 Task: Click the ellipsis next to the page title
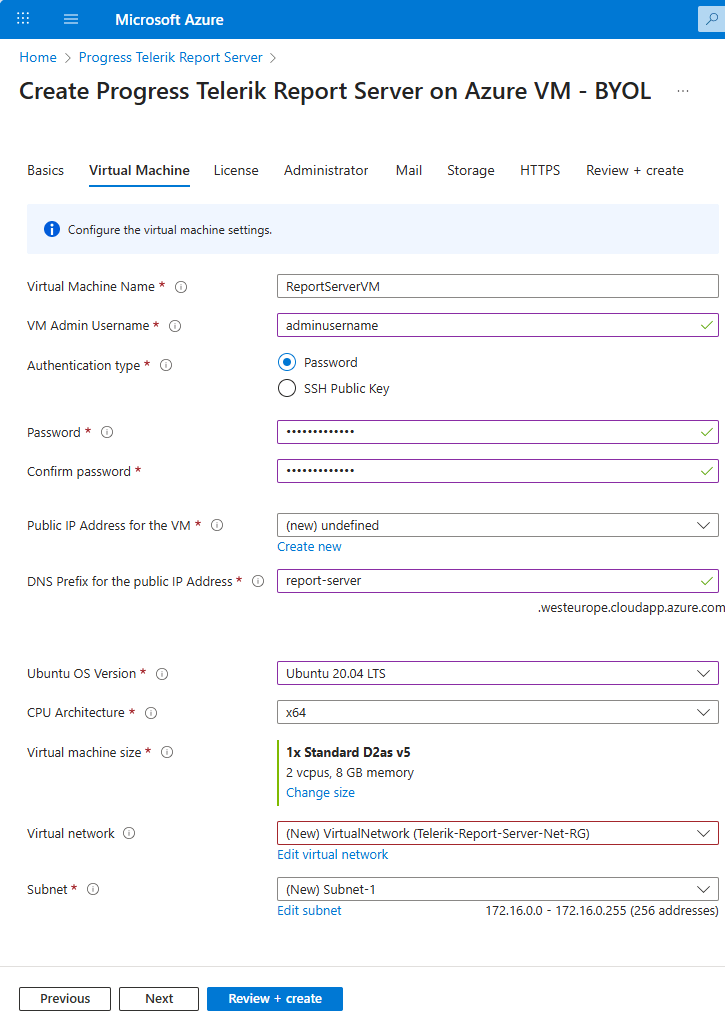coord(682,91)
